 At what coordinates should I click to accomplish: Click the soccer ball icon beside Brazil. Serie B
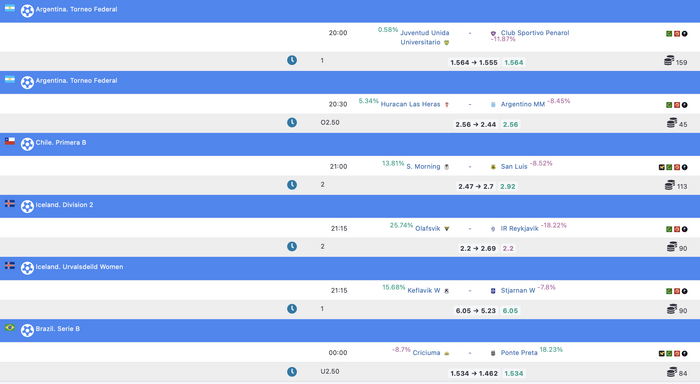pos(27,330)
